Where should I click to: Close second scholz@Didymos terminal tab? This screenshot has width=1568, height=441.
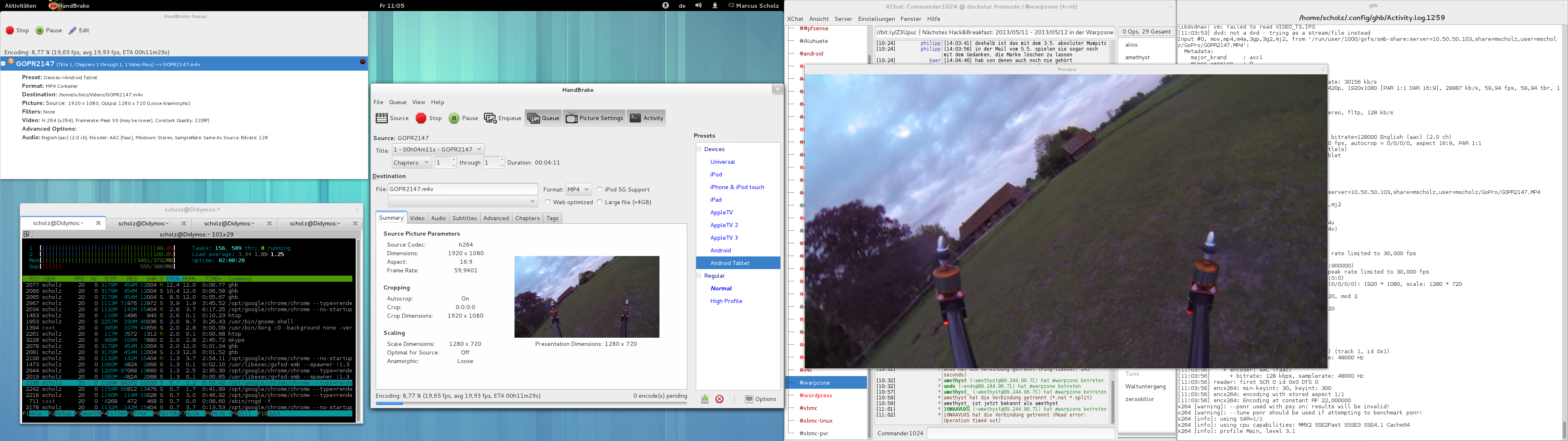pos(183,223)
